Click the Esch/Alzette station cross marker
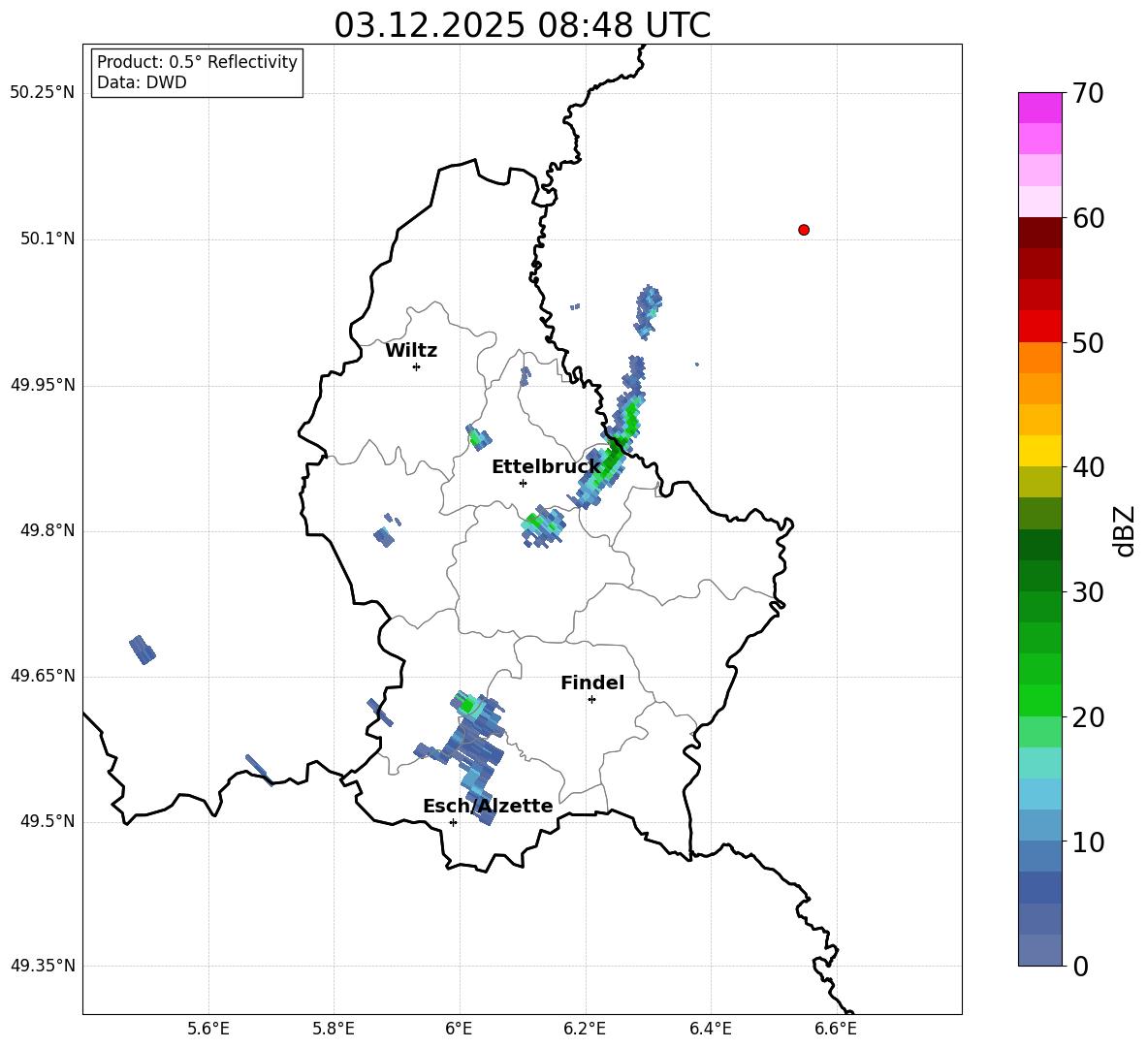 tap(453, 822)
